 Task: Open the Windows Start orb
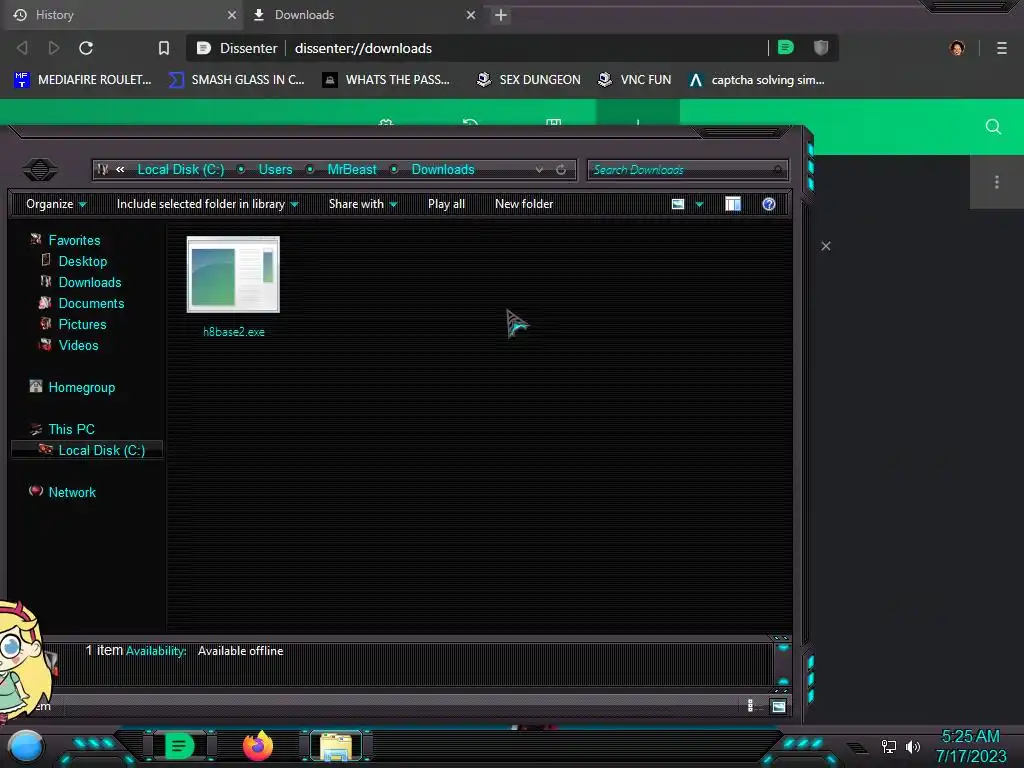[x=26, y=746]
